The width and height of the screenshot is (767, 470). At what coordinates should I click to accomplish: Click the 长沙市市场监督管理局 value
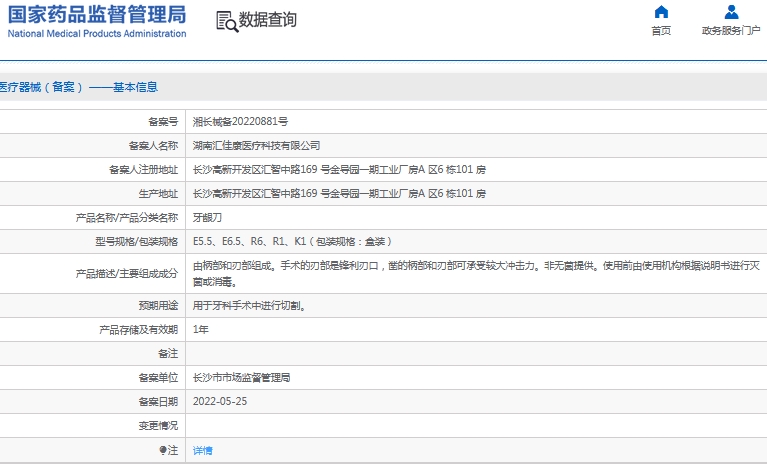click(241, 378)
